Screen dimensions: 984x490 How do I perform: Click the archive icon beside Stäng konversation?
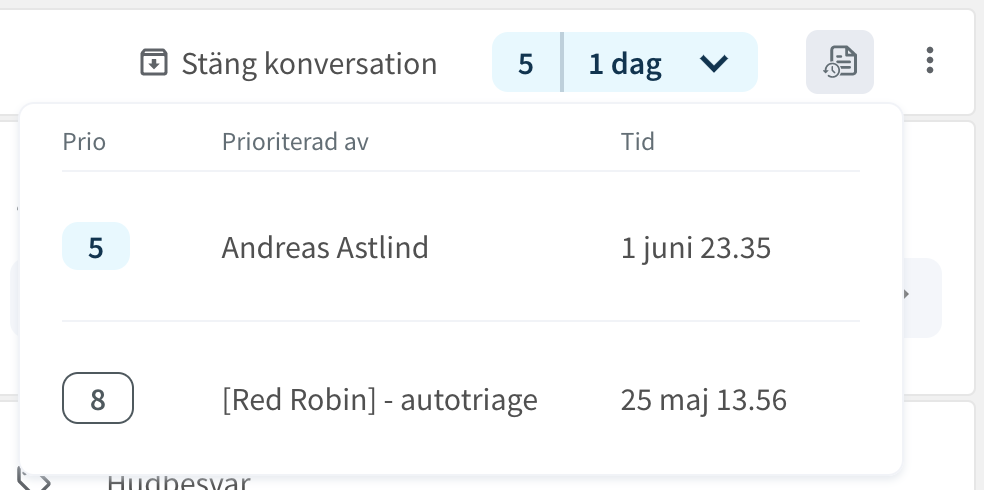coord(154,62)
